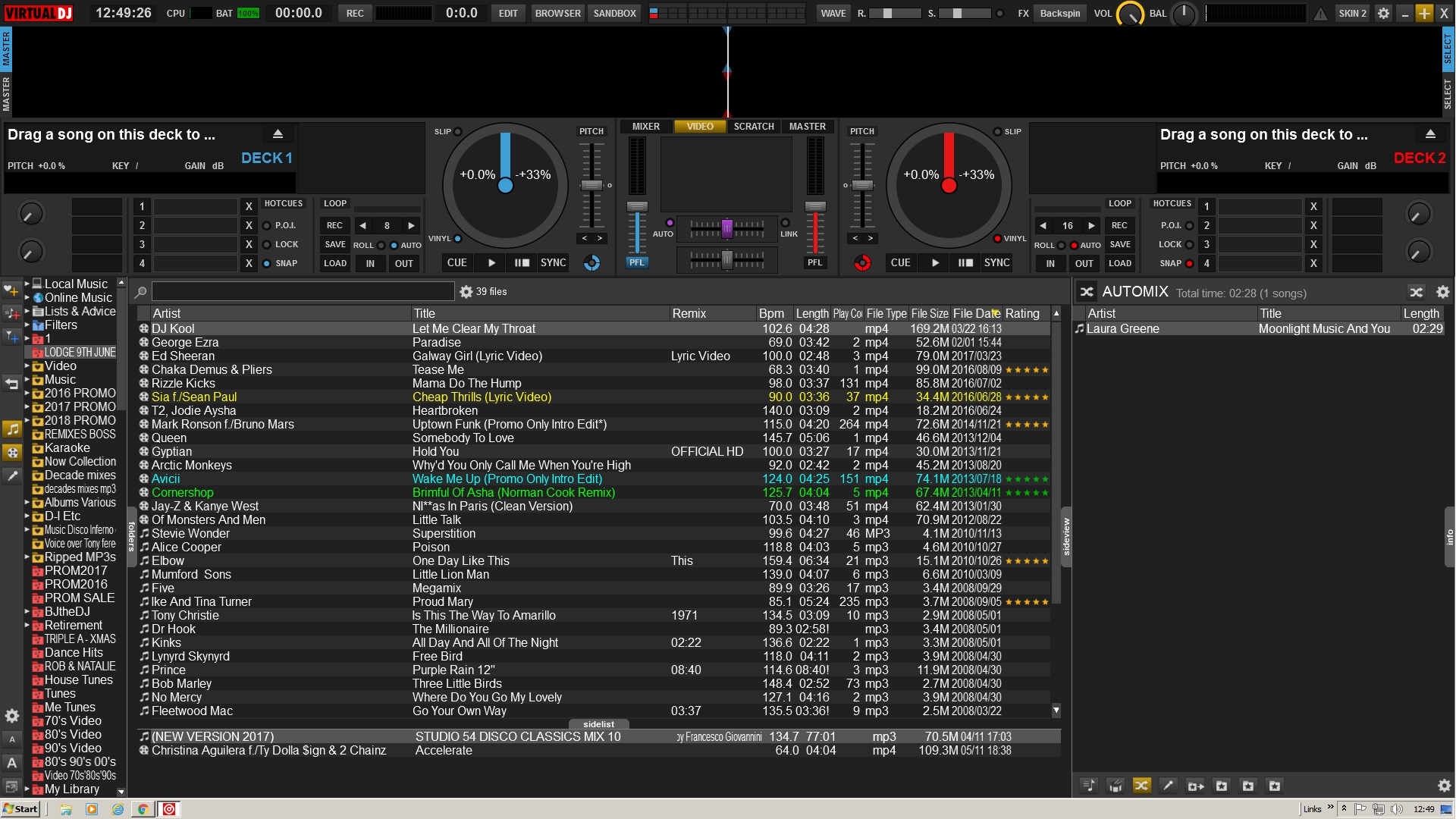This screenshot has width=1456, height=819.
Task: Open the SANDBOX mode from the top bar
Action: [614, 14]
